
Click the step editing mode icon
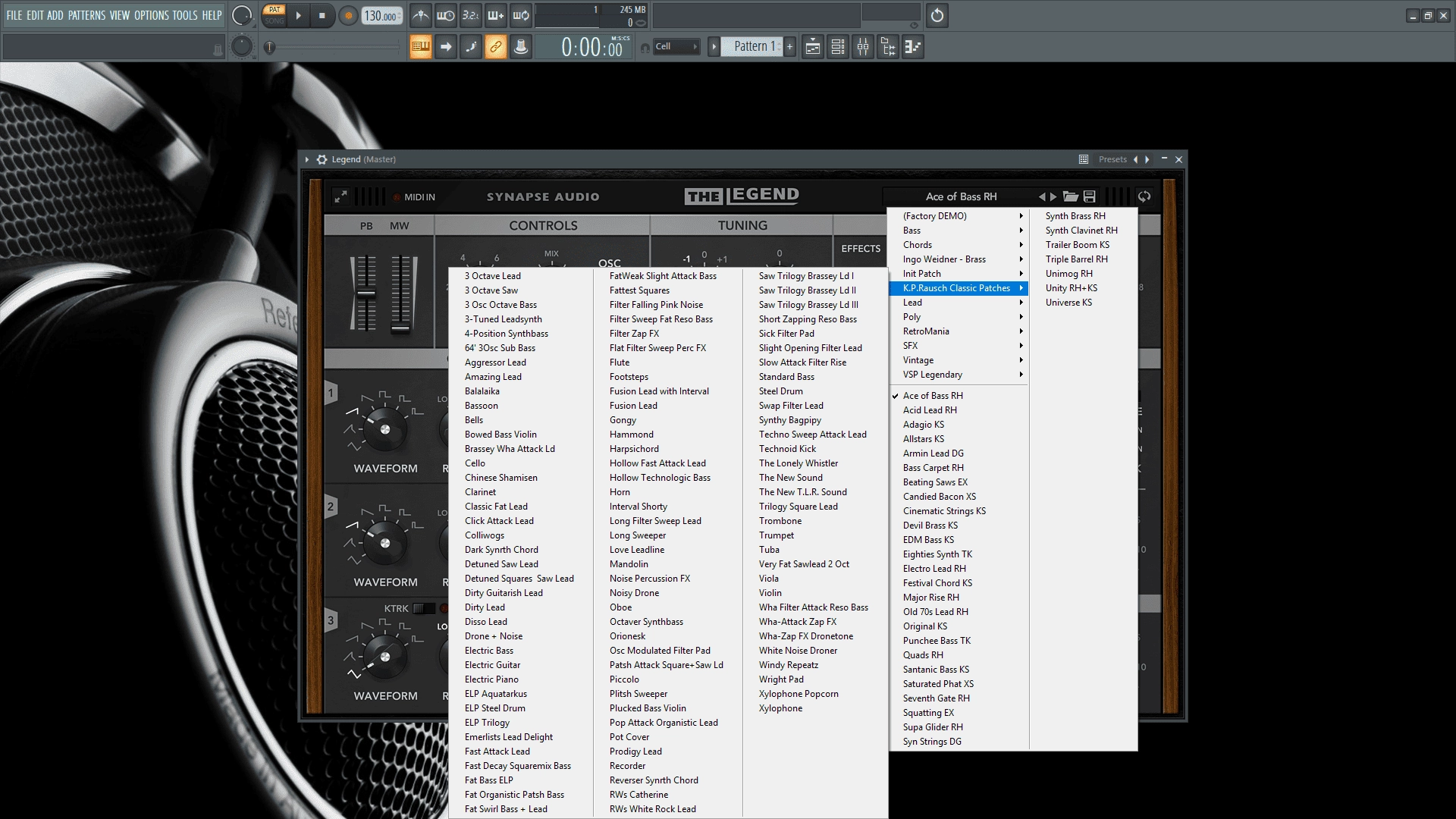[471, 47]
